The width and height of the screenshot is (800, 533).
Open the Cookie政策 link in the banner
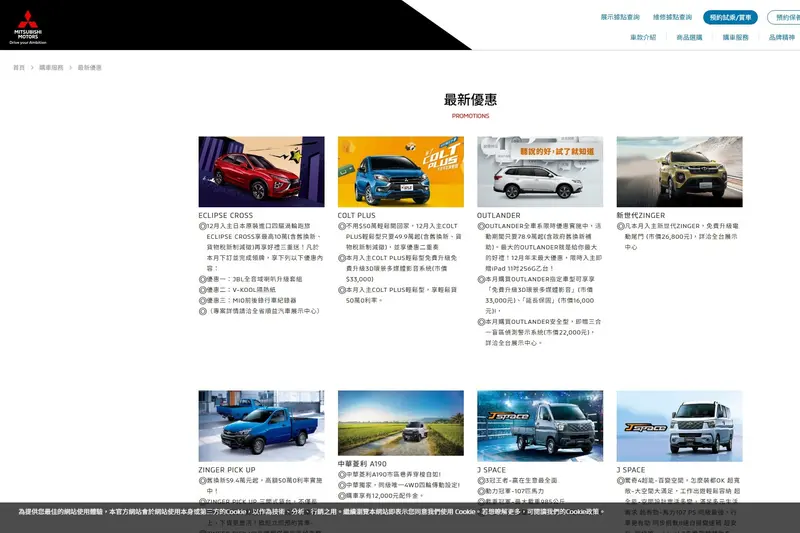[x=585, y=512]
